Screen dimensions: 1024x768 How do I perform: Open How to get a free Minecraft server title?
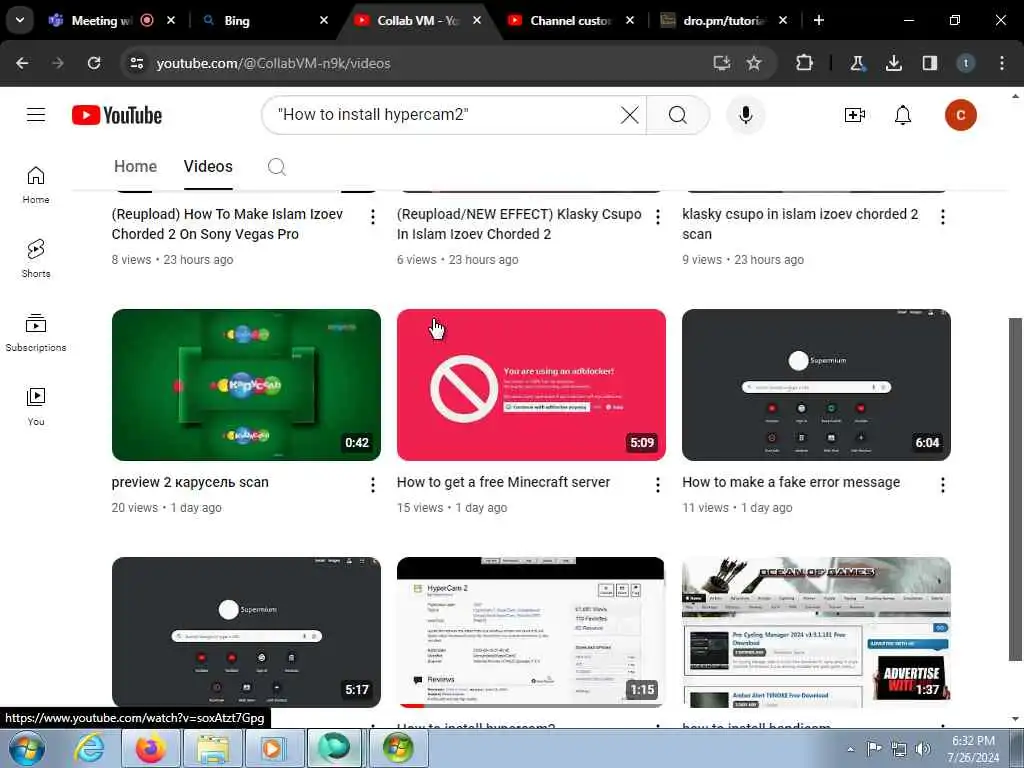click(503, 482)
